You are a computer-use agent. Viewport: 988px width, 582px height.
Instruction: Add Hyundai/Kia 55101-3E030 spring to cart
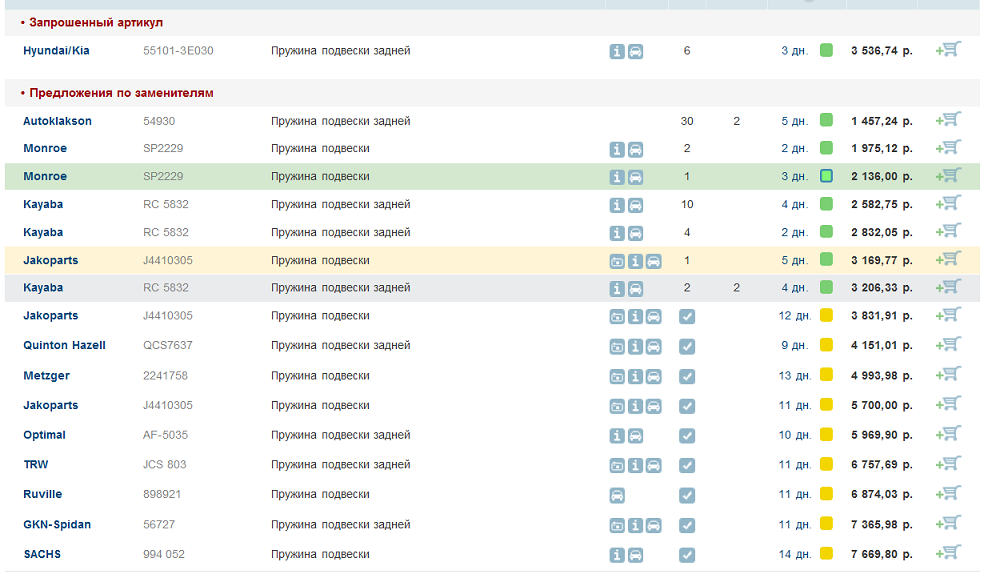tap(947, 49)
